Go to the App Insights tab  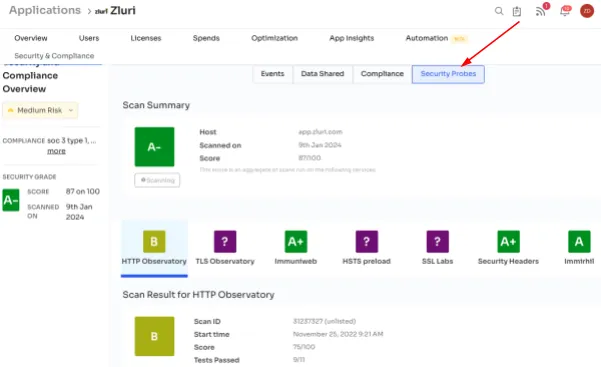pos(351,38)
